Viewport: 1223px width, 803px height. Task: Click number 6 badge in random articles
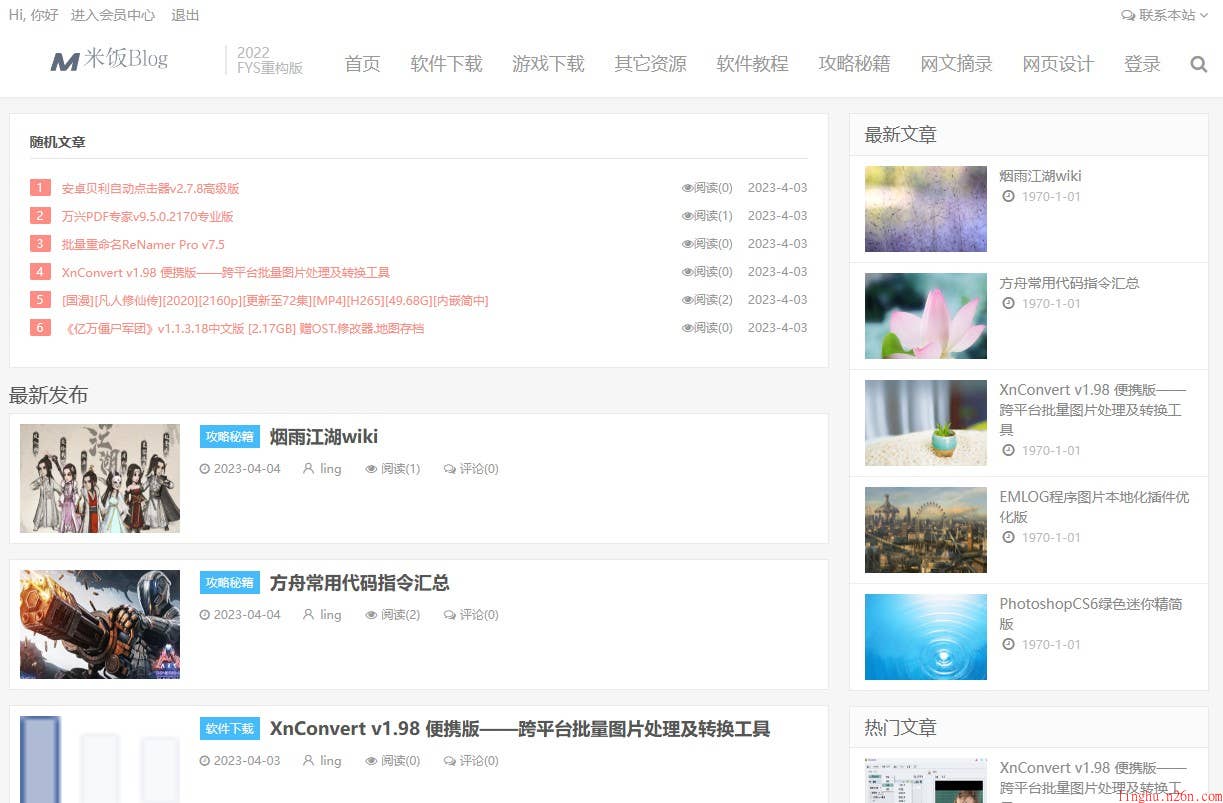[40, 328]
